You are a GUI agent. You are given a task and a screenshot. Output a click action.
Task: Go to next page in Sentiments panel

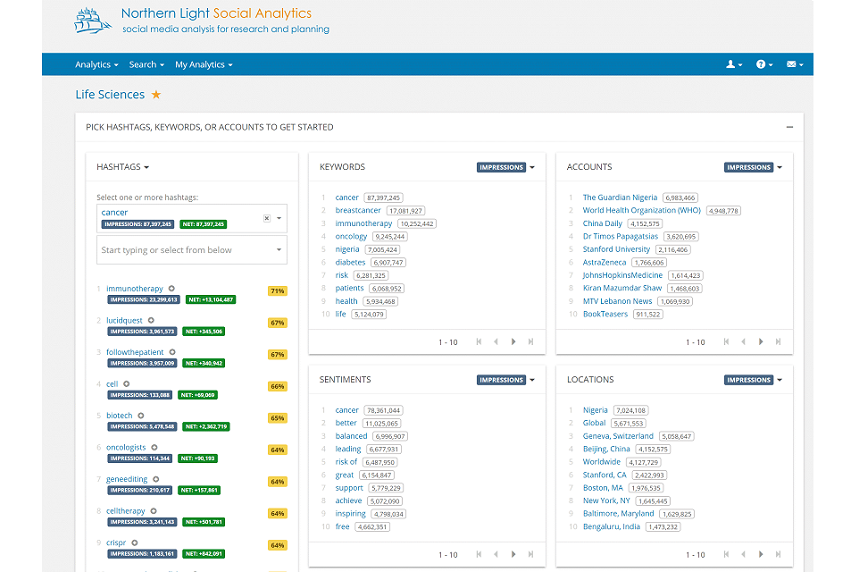click(x=514, y=554)
